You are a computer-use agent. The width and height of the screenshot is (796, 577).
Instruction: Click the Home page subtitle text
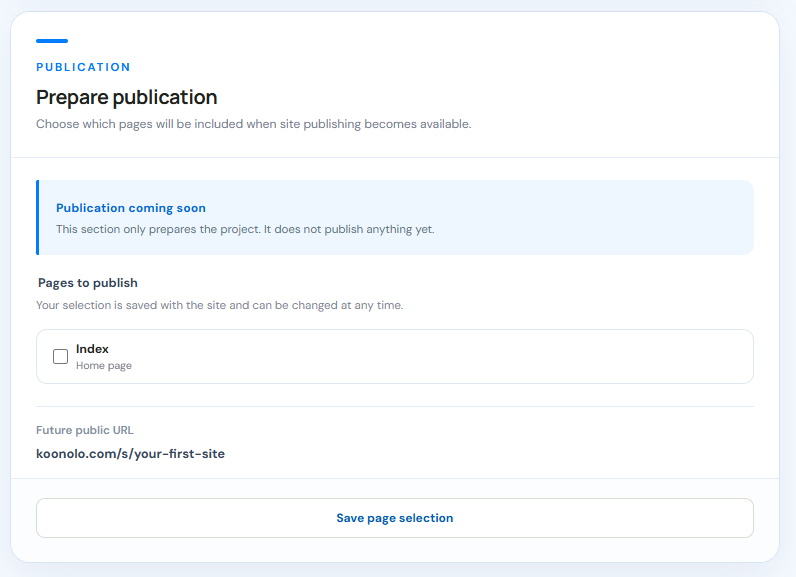[x=104, y=365]
